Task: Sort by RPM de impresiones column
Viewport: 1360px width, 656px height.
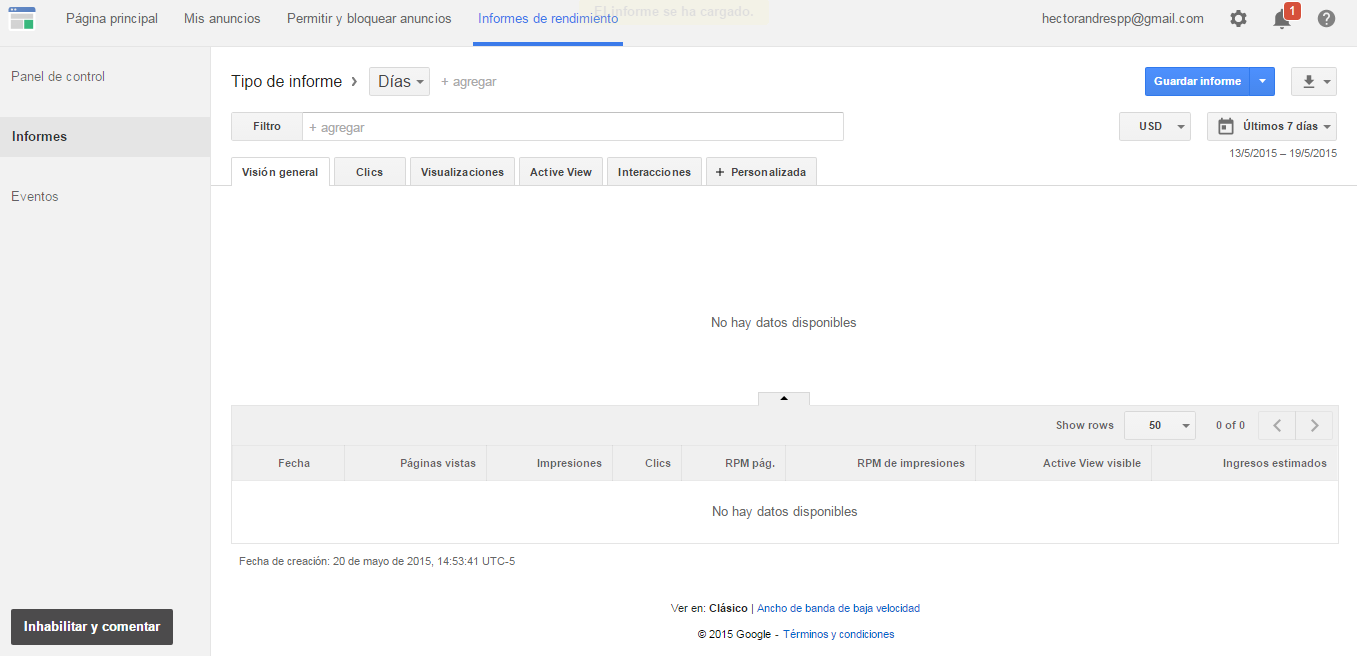Action: pyautogui.click(x=910, y=463)
